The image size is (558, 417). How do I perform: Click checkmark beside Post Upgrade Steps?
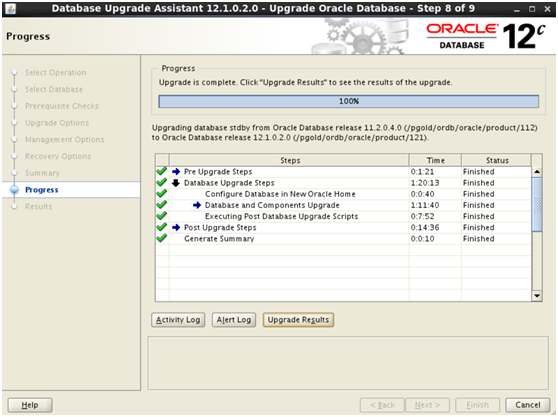(162, 227)
